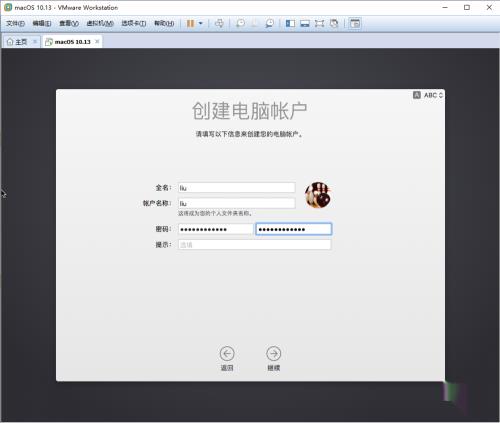Toggle the thumbnail bar view icon
500x423 pixels.
point(305,23)
